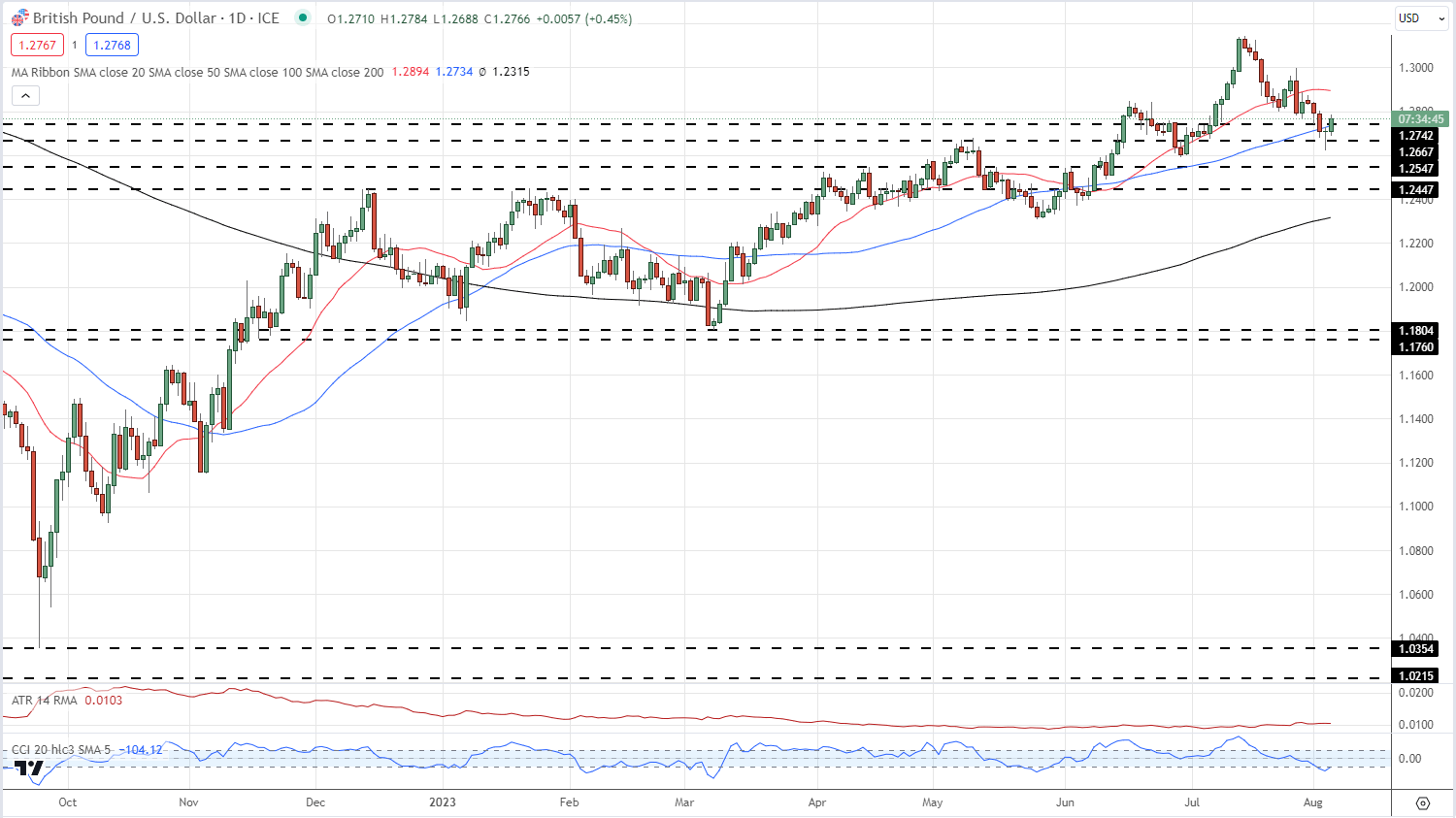Click Jun on the time axis
The height and width of the screenshot is (818, 1456).
[x=1066, y=802]
